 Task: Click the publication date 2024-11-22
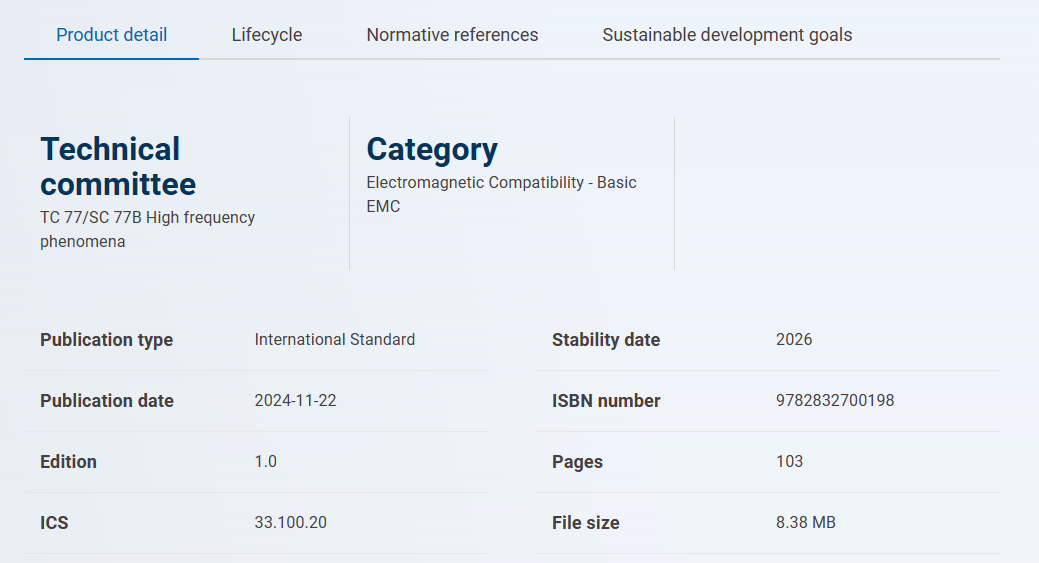point(295,401)
